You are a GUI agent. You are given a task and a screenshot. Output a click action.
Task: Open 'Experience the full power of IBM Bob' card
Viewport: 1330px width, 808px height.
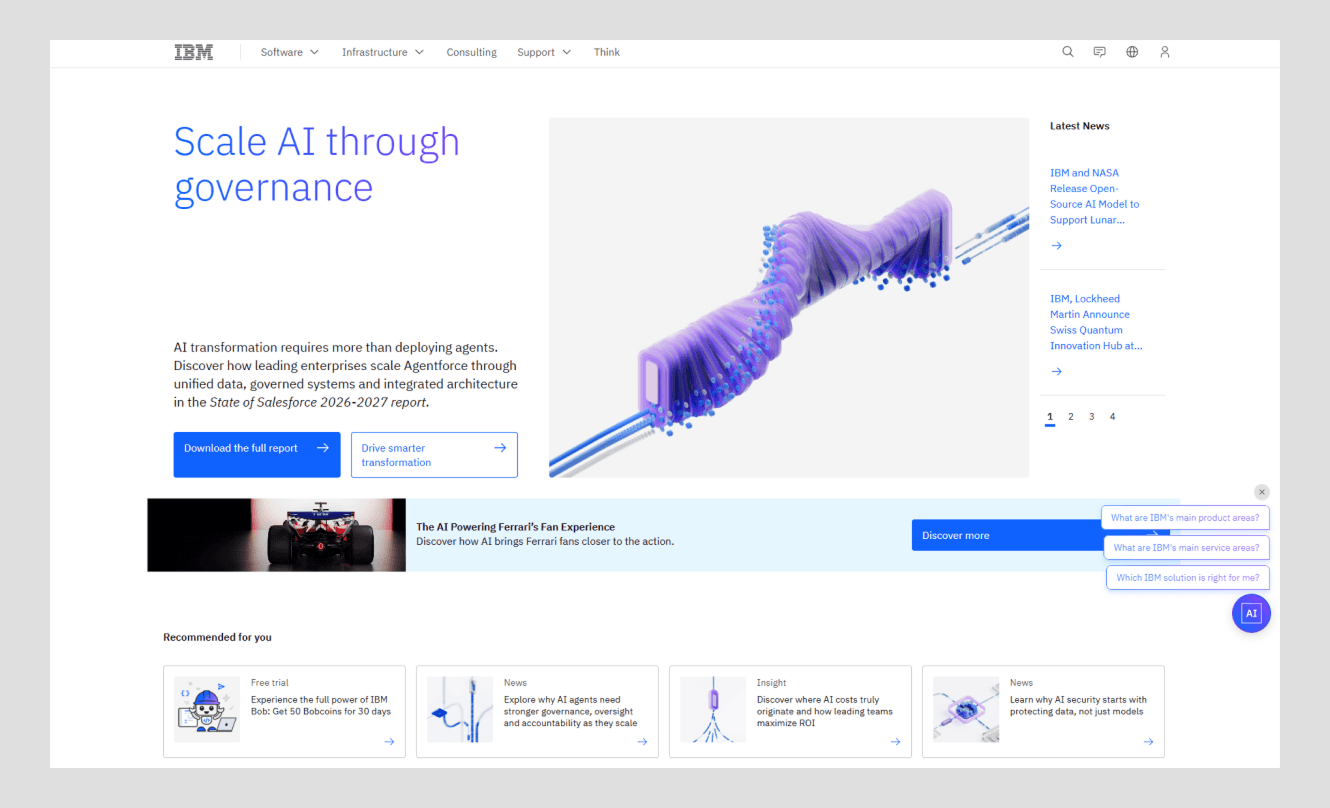coord(284,712)
